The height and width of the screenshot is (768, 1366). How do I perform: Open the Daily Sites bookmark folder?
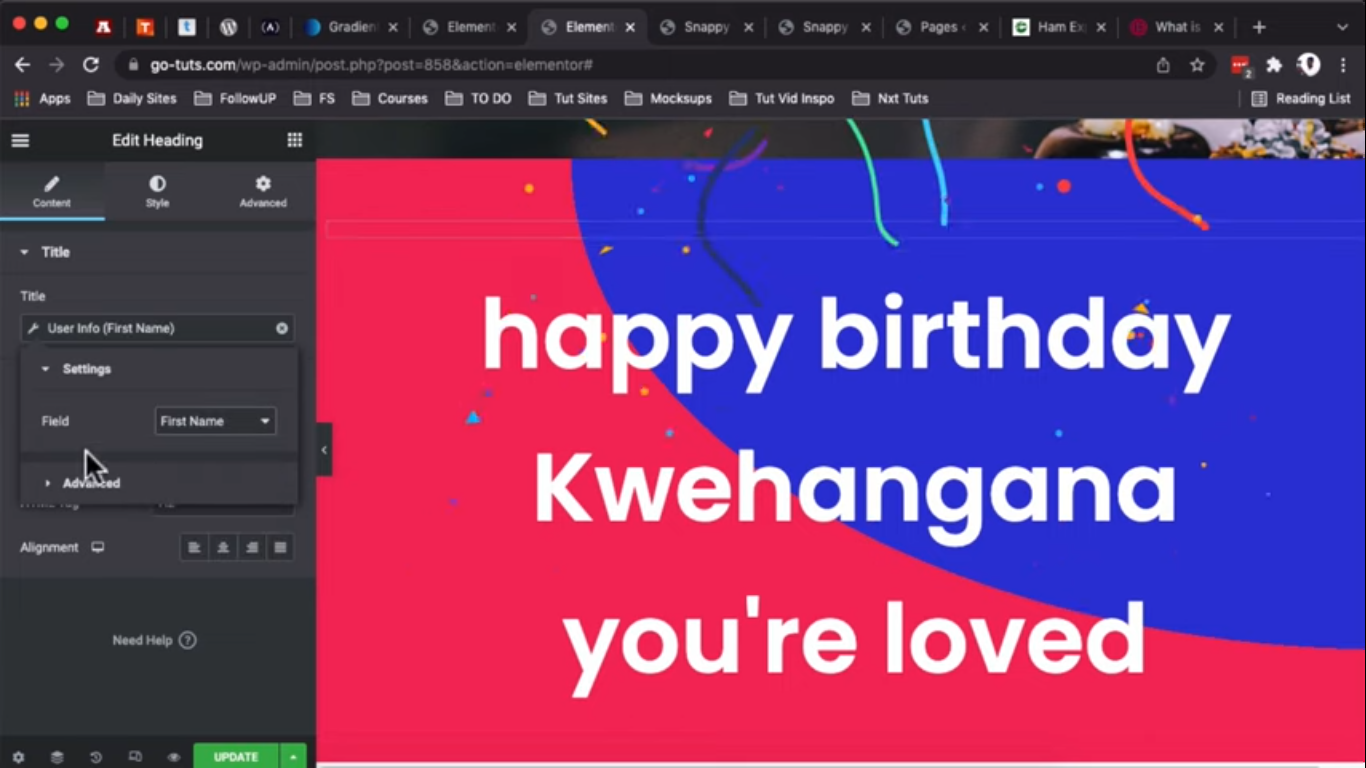click(132, 99)
